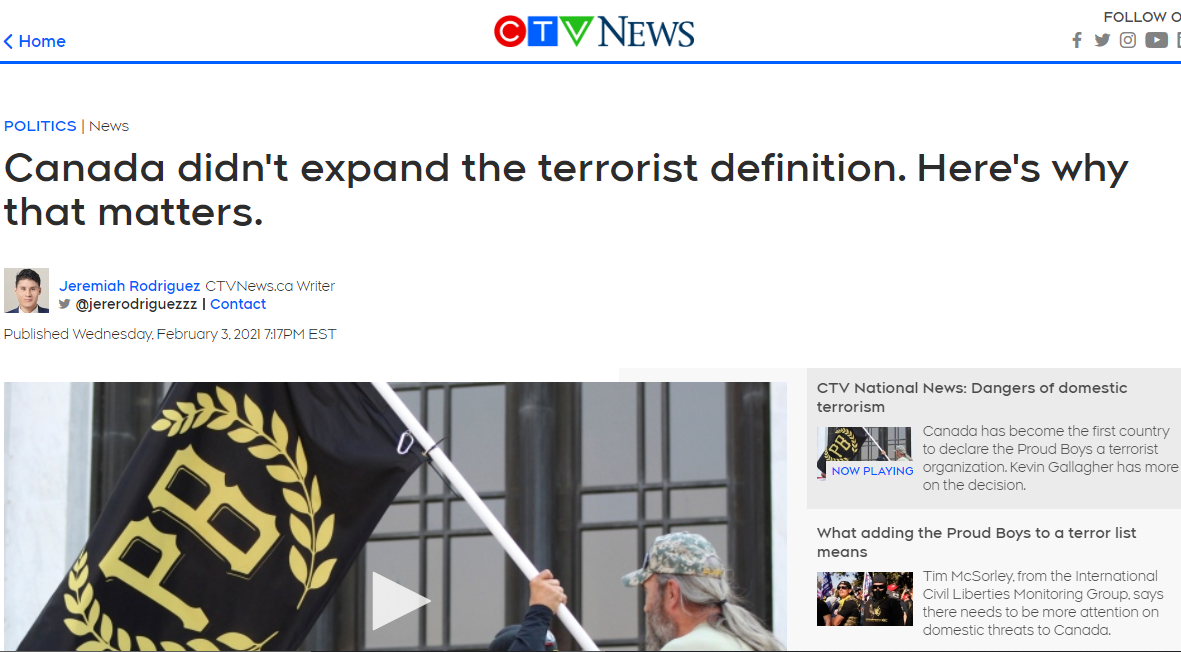The image size is (1181, 652).
Task: Open Jeremiah Rodriguez author page
Action: pos(130,286)
